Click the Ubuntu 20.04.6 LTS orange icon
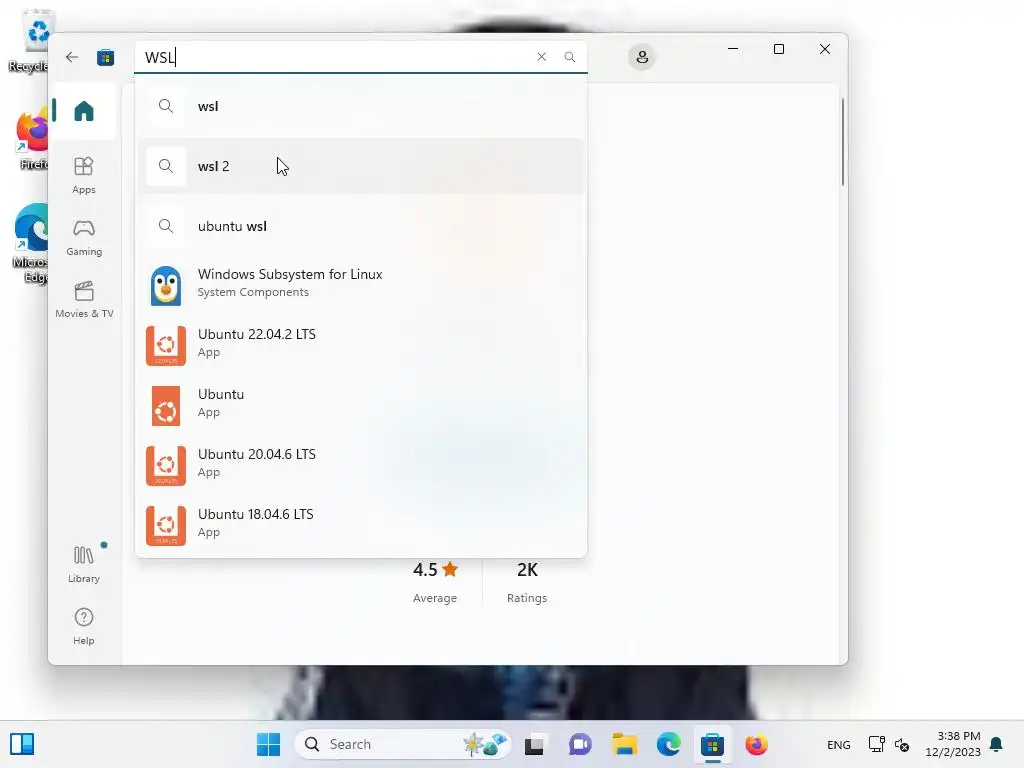The image size is (1024, 768). (166, 466)
